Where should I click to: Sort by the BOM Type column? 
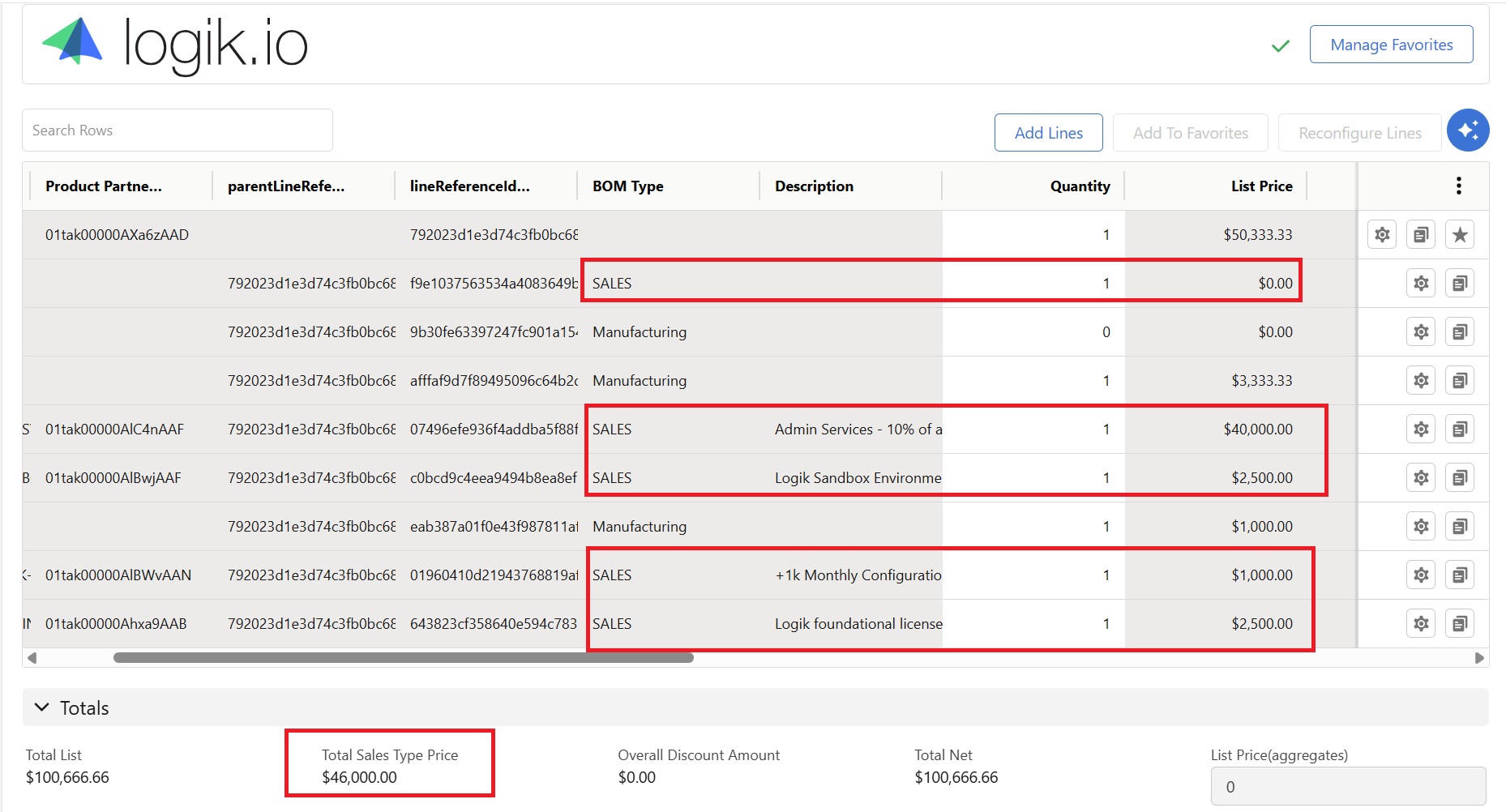[x=628, y=186]
